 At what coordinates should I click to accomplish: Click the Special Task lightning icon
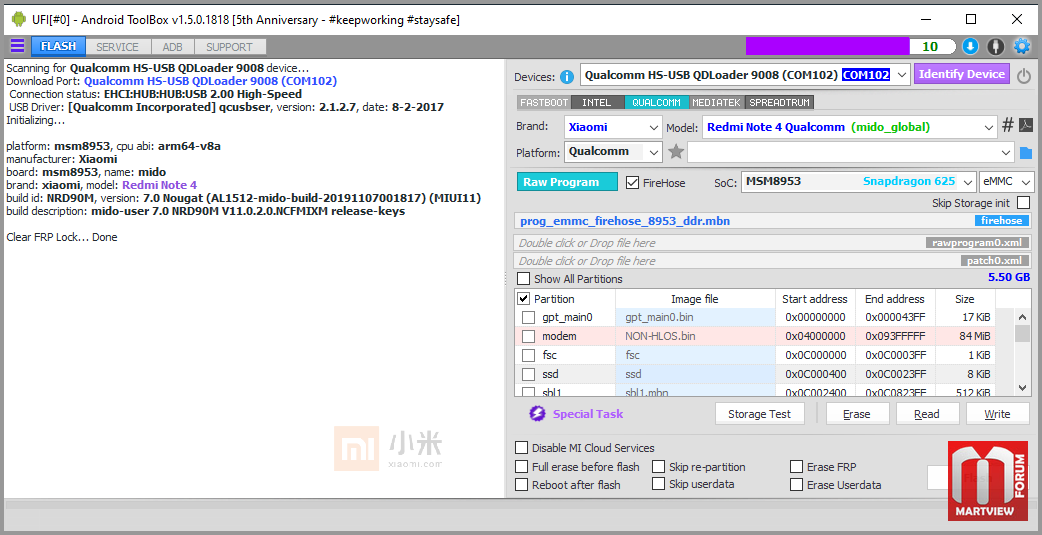[x=537, y=414]
